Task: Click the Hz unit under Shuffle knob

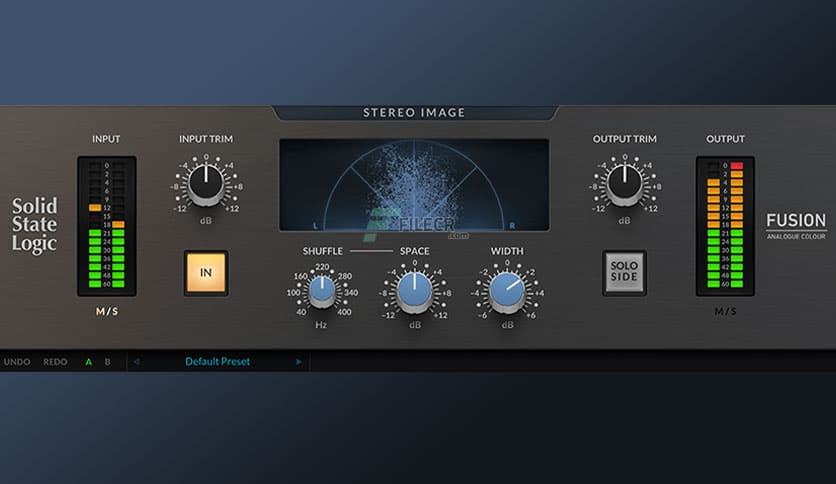Action: [x=321, y=325]
